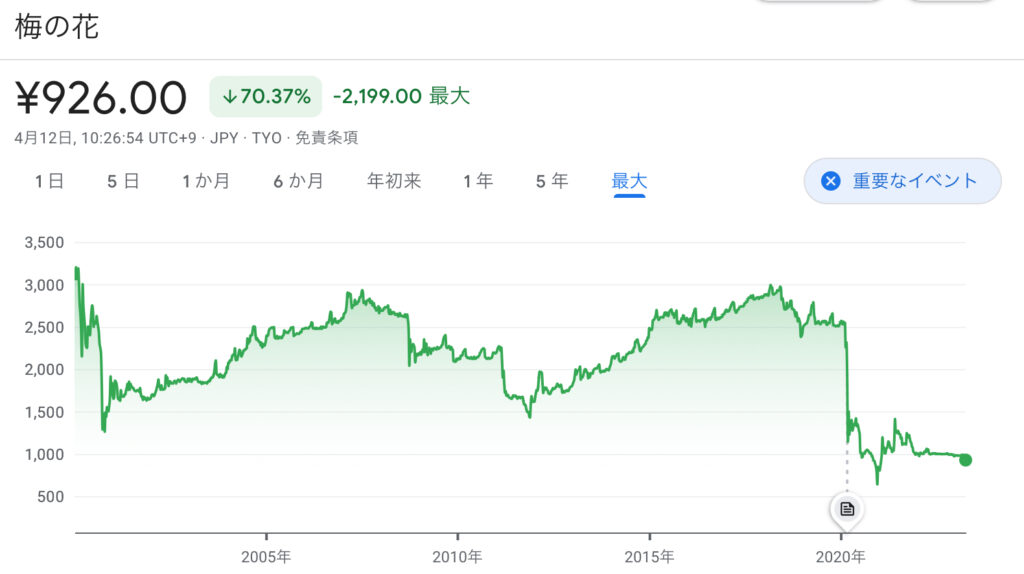The image size is (1024, 574).
Task: Click the X icon on 重要なイベント chip
Action: 830,181
